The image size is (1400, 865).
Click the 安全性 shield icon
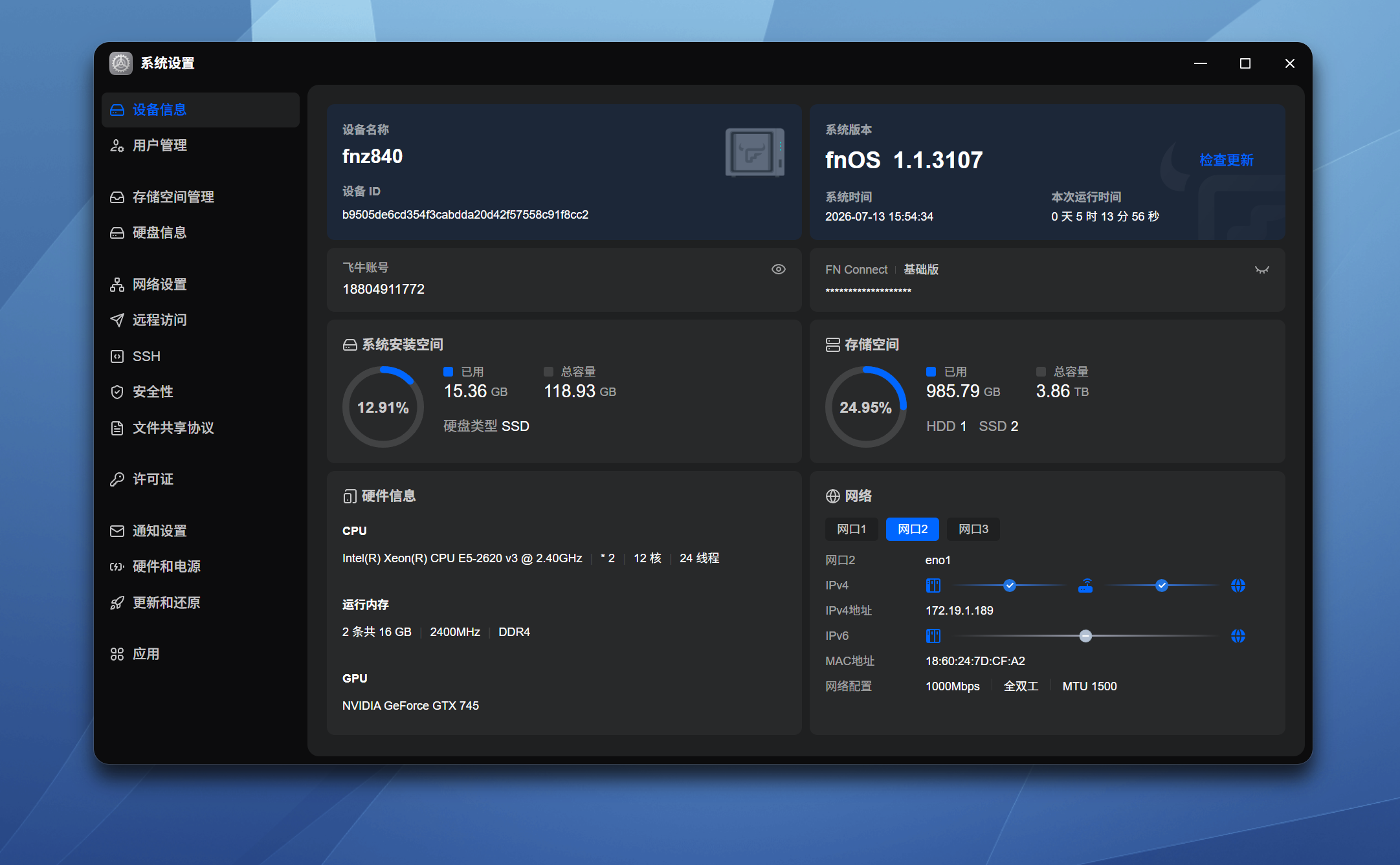[x=117, y=392]
